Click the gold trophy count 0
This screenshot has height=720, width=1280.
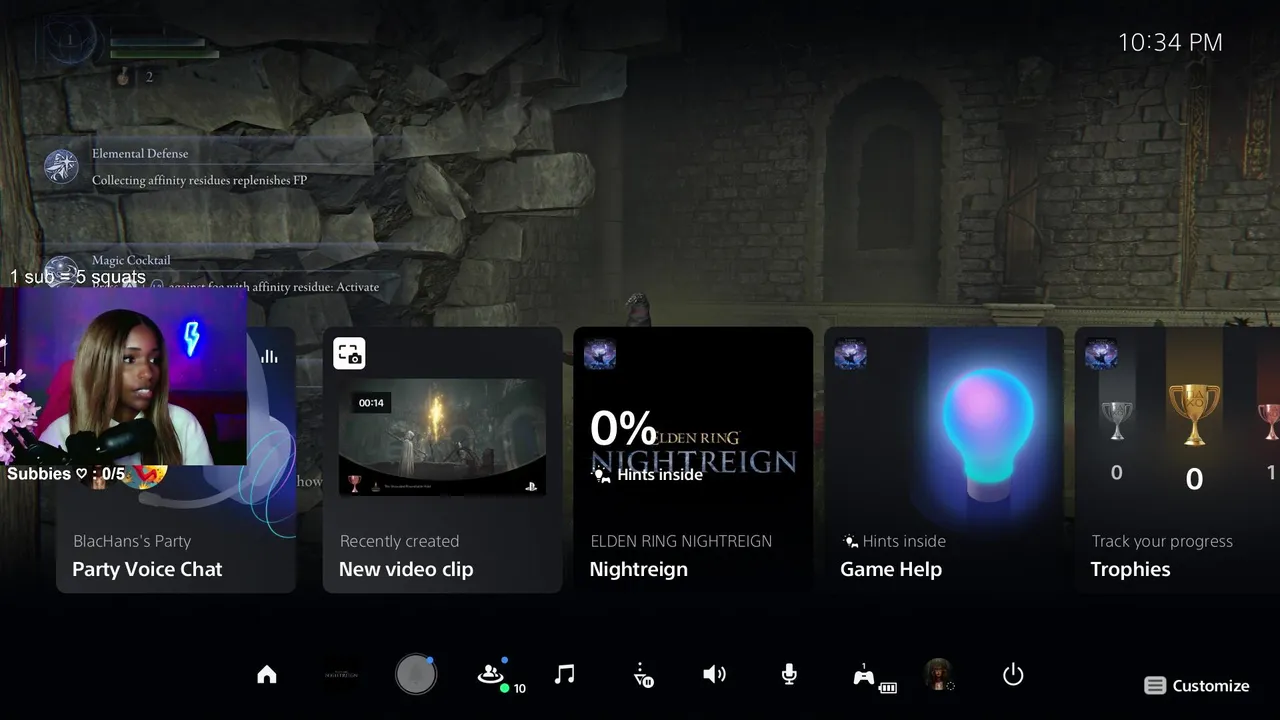click(x=1194, y=480)
